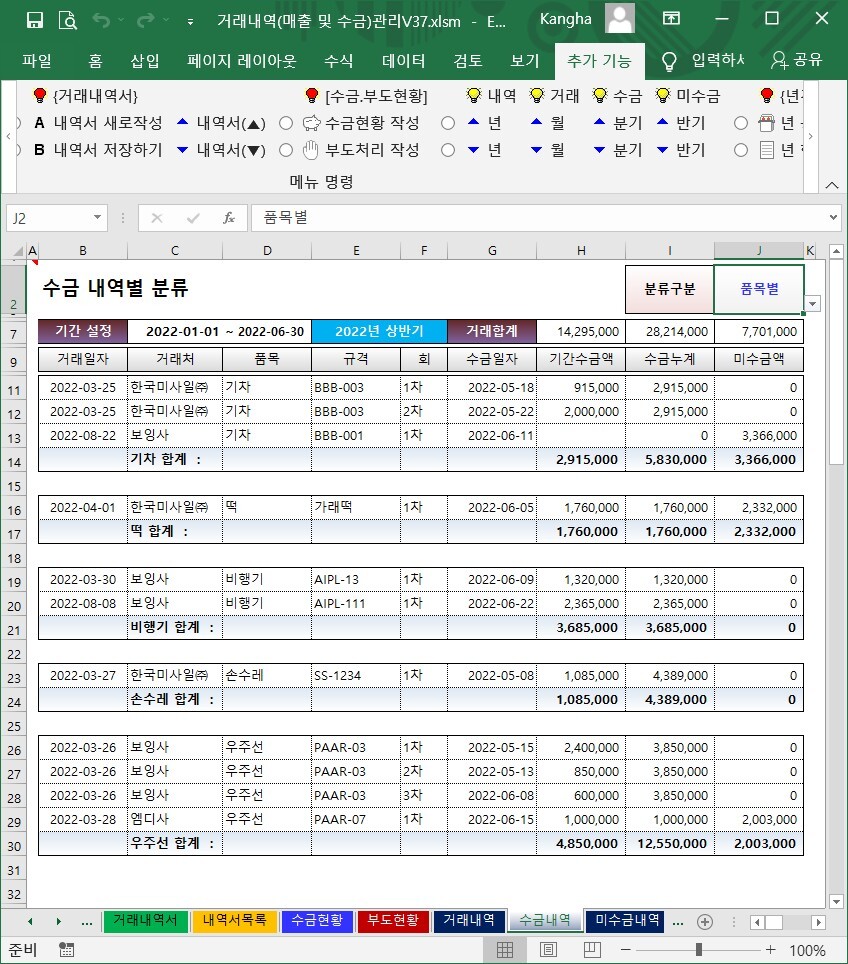Viewport: 848px width, 964px height.
Task: Switch to Page Layout view icon
Action: tap(548, 950)
